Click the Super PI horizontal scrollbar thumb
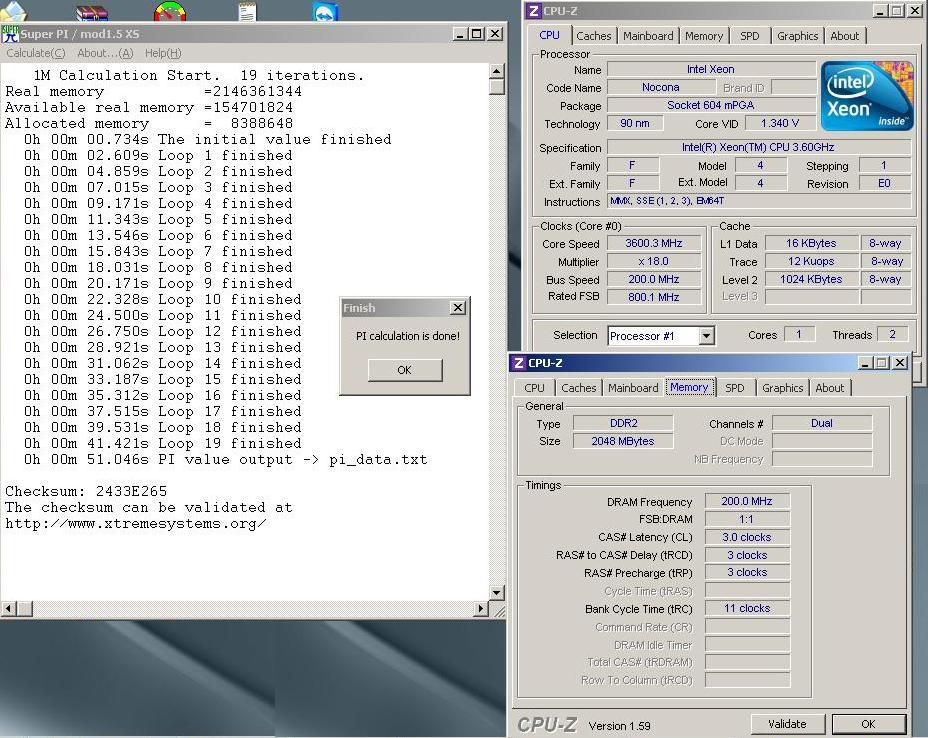The width and height of the screenshot is (928, 738). click(25, 608)
